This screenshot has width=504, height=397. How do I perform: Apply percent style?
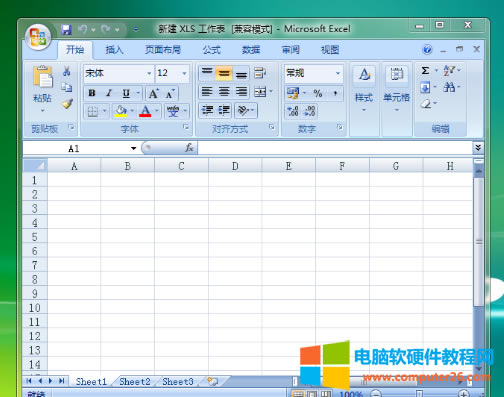click(x=318, y=93)
